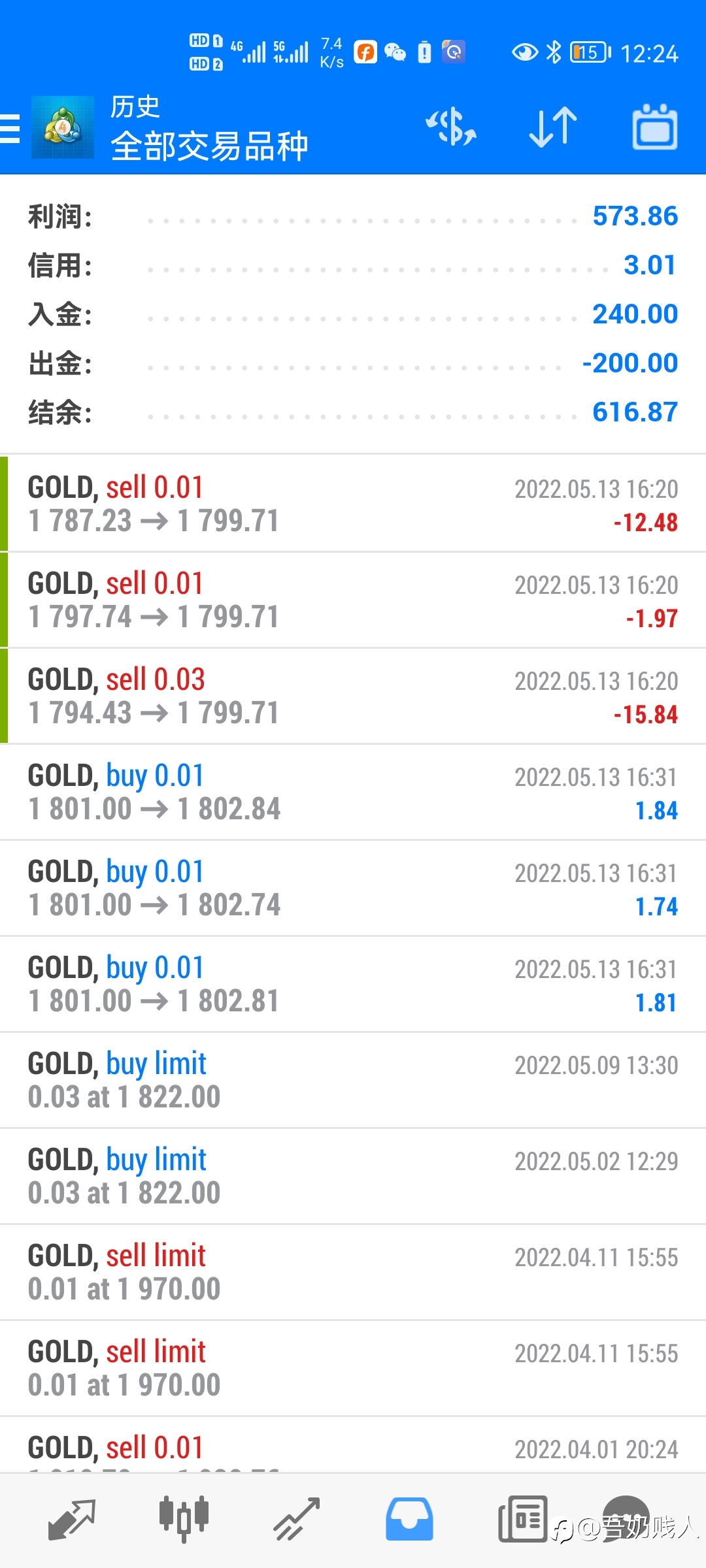Screen dimensions: 706x1568
Task: Select GOLD buy trade with profit 1.84
Action: tap(353, 792)
